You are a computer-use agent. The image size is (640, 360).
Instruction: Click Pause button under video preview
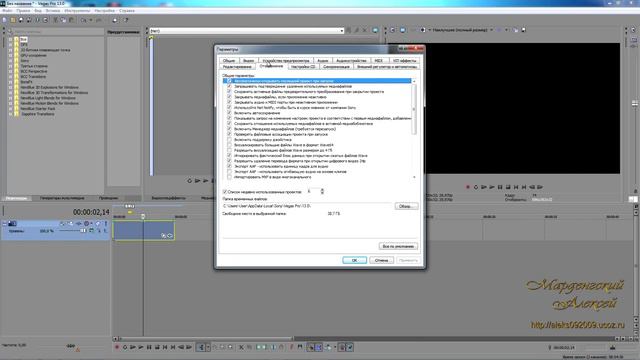(x=500, y=187)
